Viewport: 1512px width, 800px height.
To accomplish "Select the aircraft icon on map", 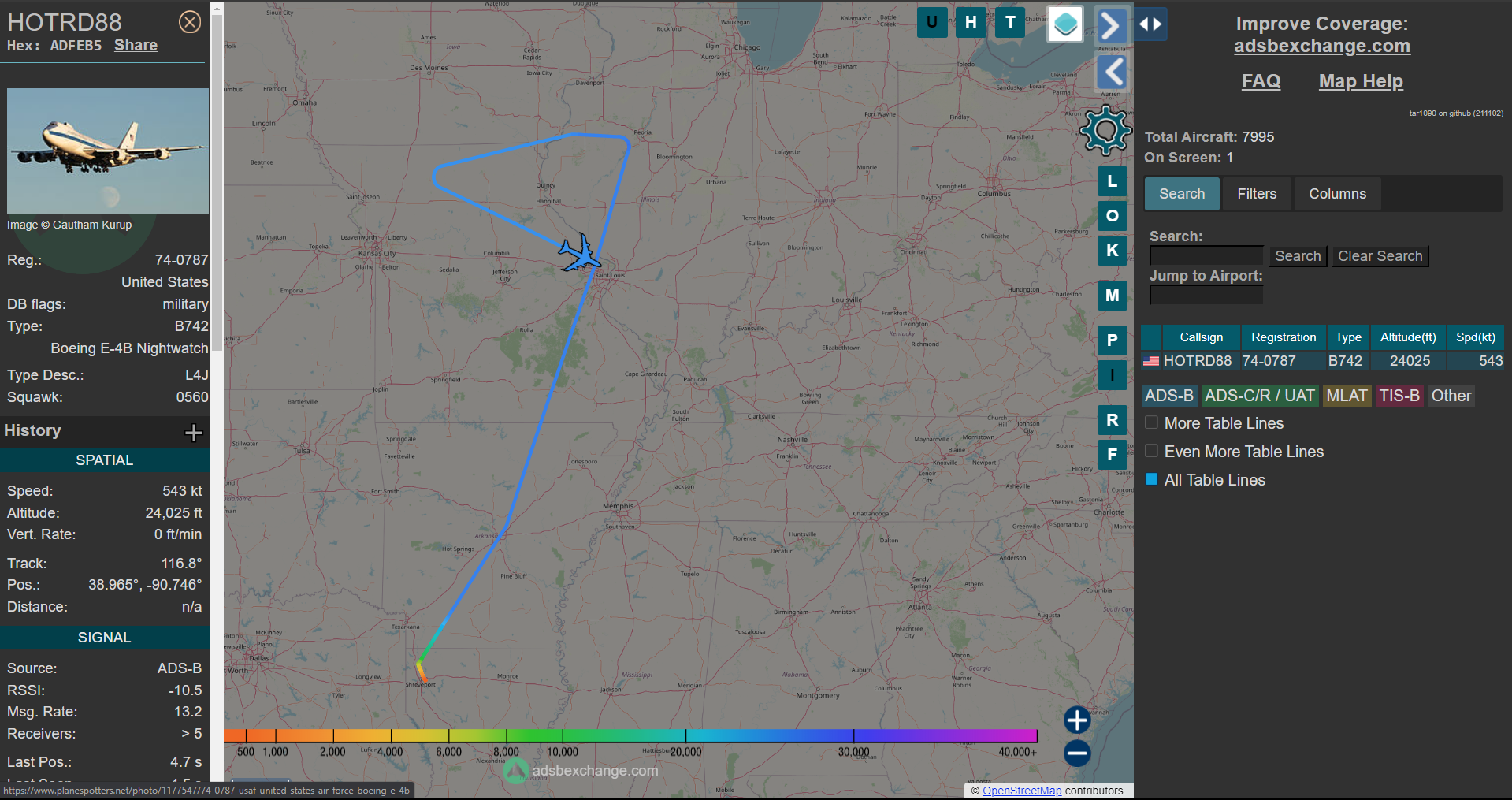I will click(580, 253).
